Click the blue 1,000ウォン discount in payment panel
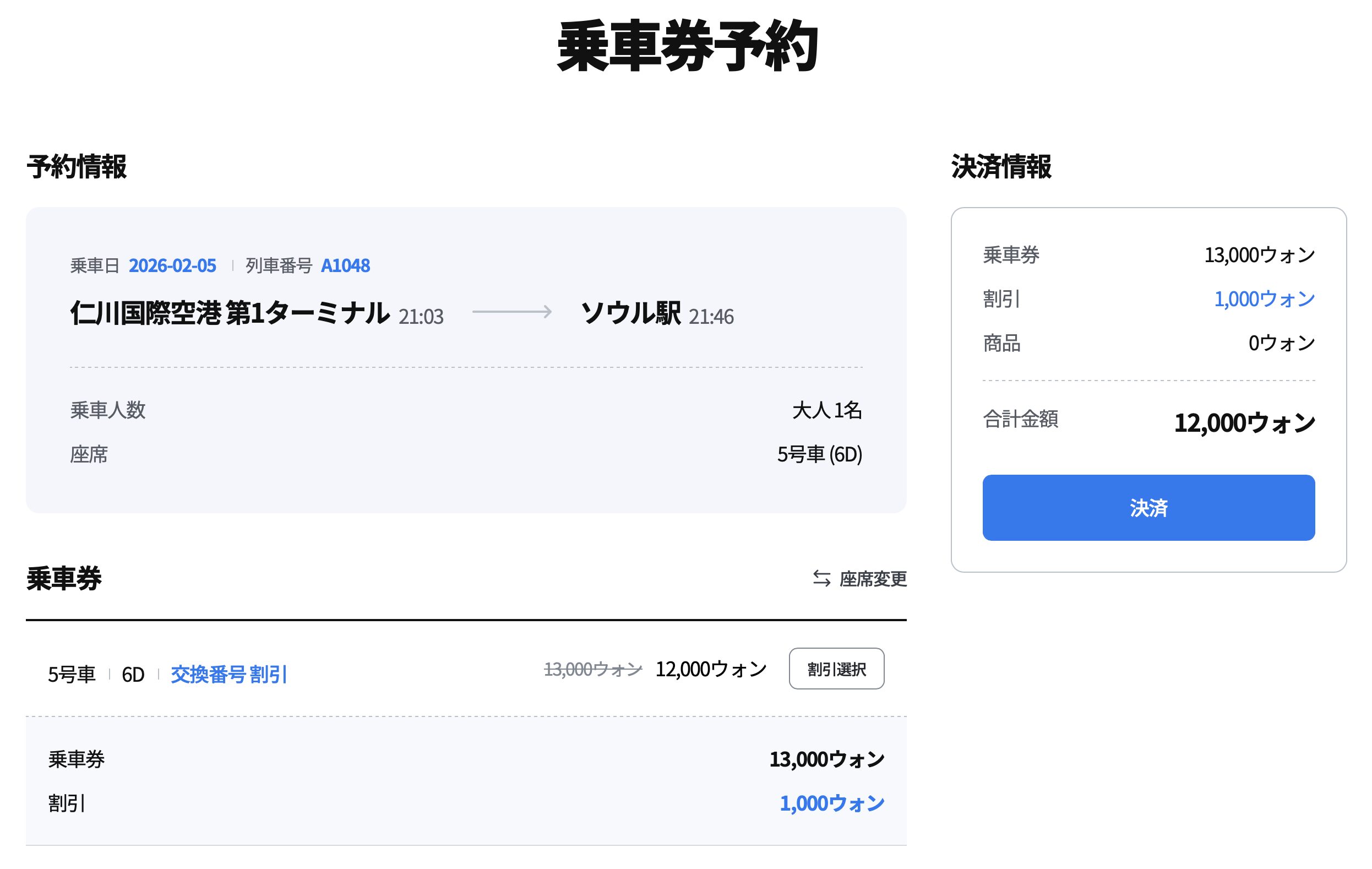The width and height of the screenshot is (1372, 869). coord(1264,298)
